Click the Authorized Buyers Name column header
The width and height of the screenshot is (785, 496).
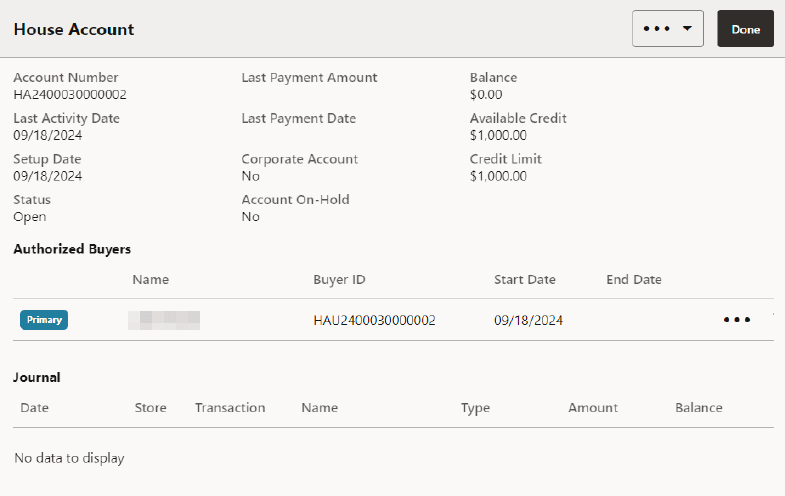[x=150, y=279]
